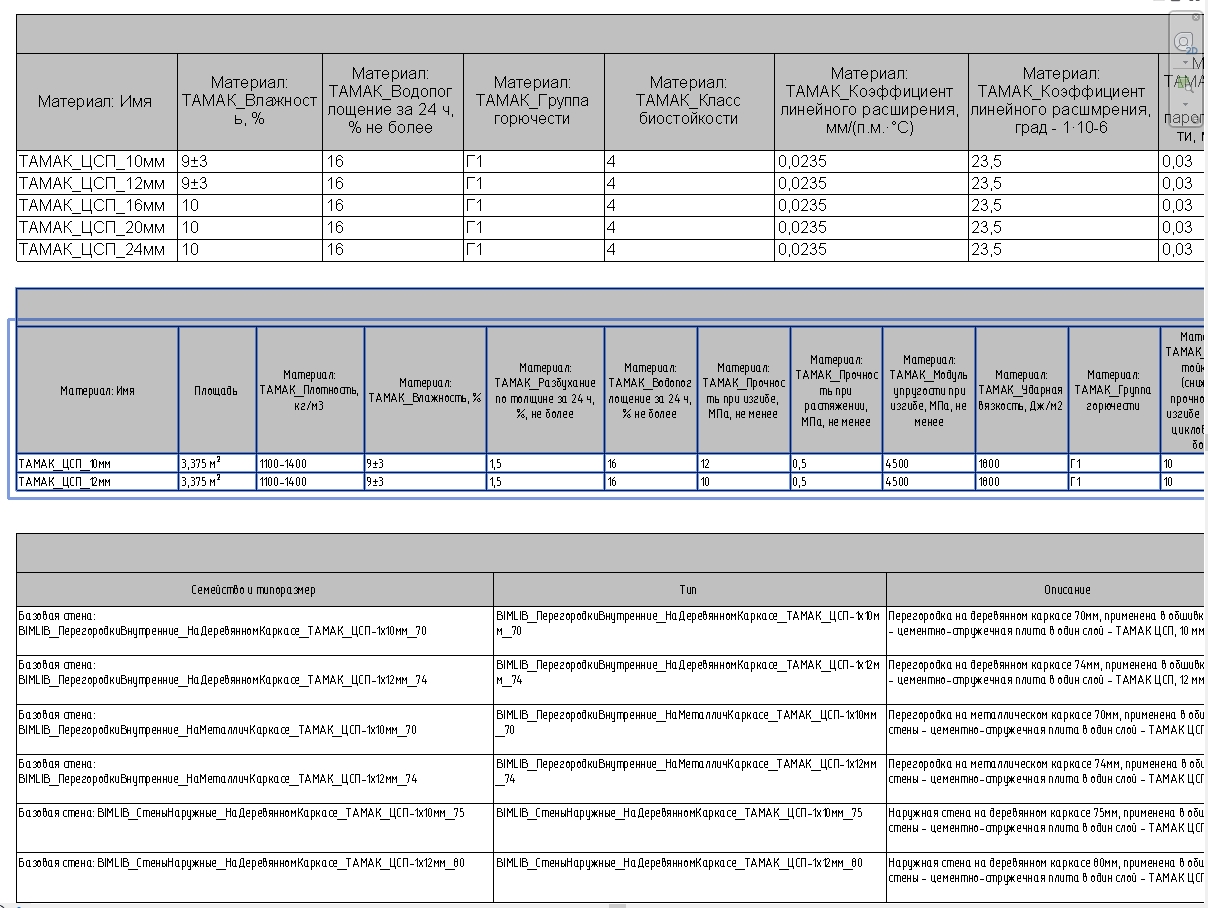Click the ТАМАК_Плотность, кг/м3 column header
Screen dimensions: 1208x908
(310, 390)
